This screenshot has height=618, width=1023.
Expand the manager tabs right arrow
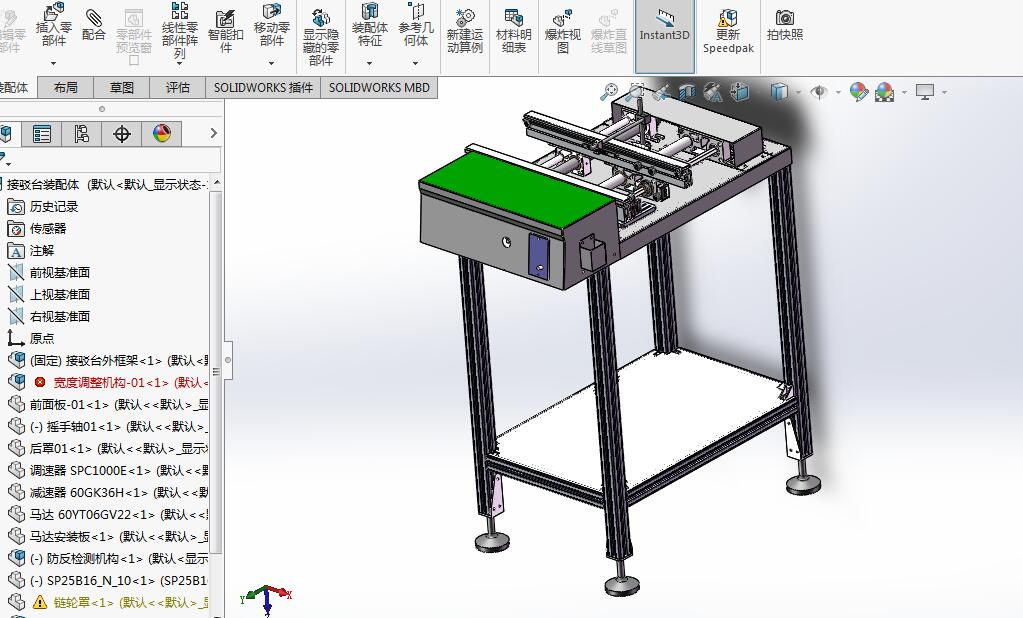click(213, 133)
